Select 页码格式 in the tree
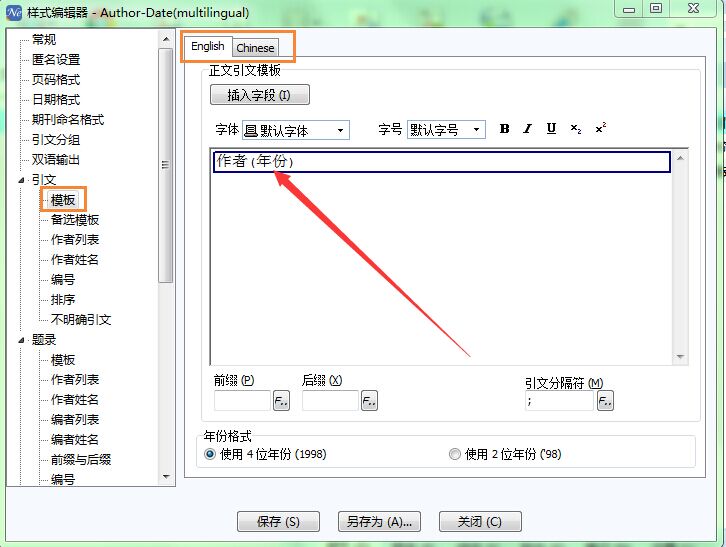Viewport: 726px width, 547px height. point(56,80)
